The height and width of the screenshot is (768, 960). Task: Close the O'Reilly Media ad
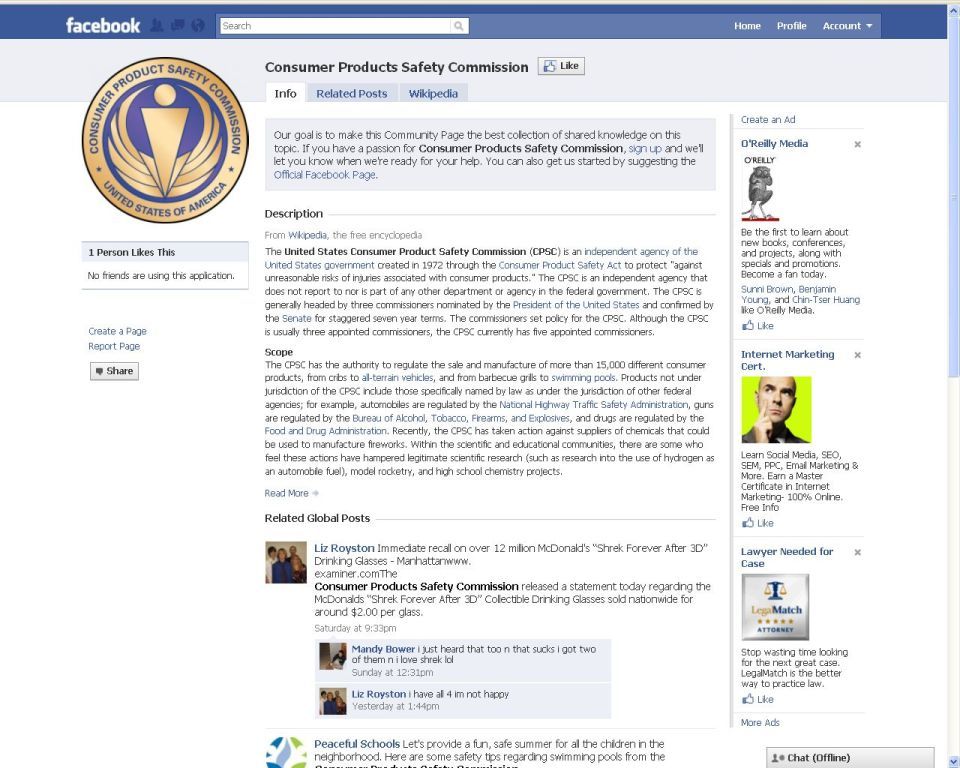tap(857, 145)
